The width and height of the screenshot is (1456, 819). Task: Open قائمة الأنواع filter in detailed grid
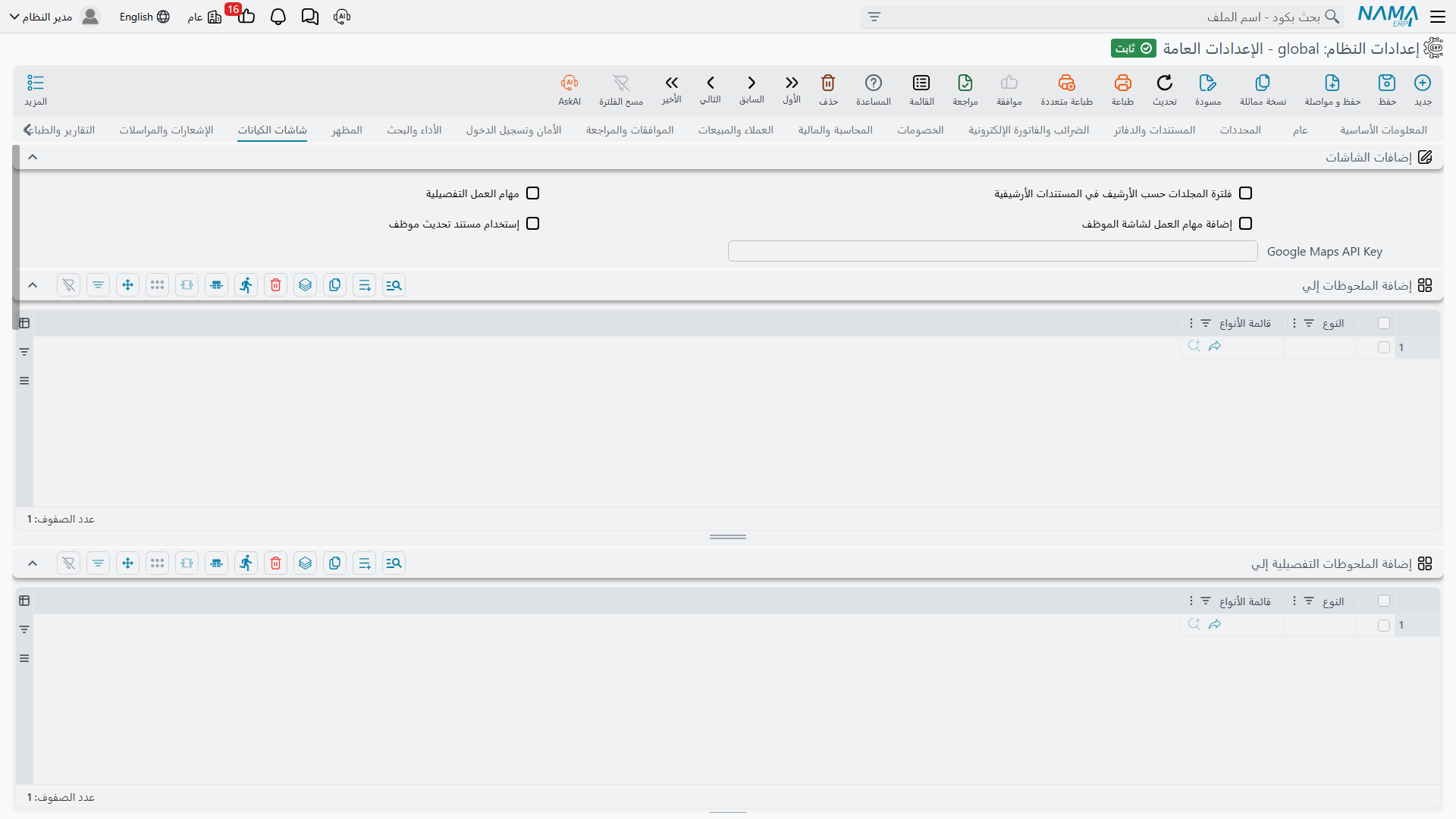[x=1206, y=601]
